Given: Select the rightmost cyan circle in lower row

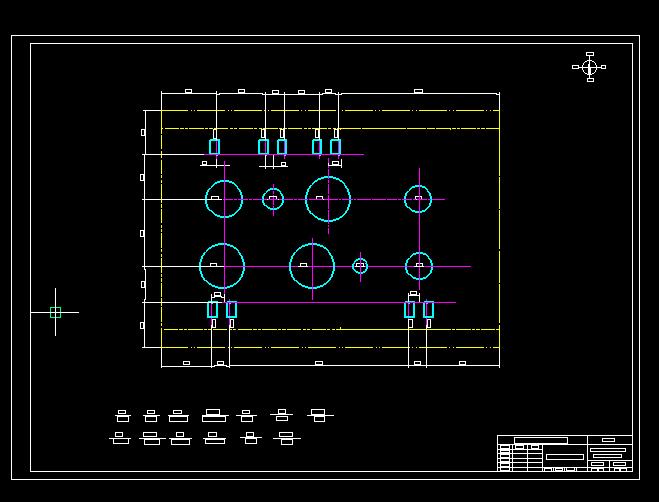Looking at the screenshot, I should pyautogui.click(x=419, y=266).
